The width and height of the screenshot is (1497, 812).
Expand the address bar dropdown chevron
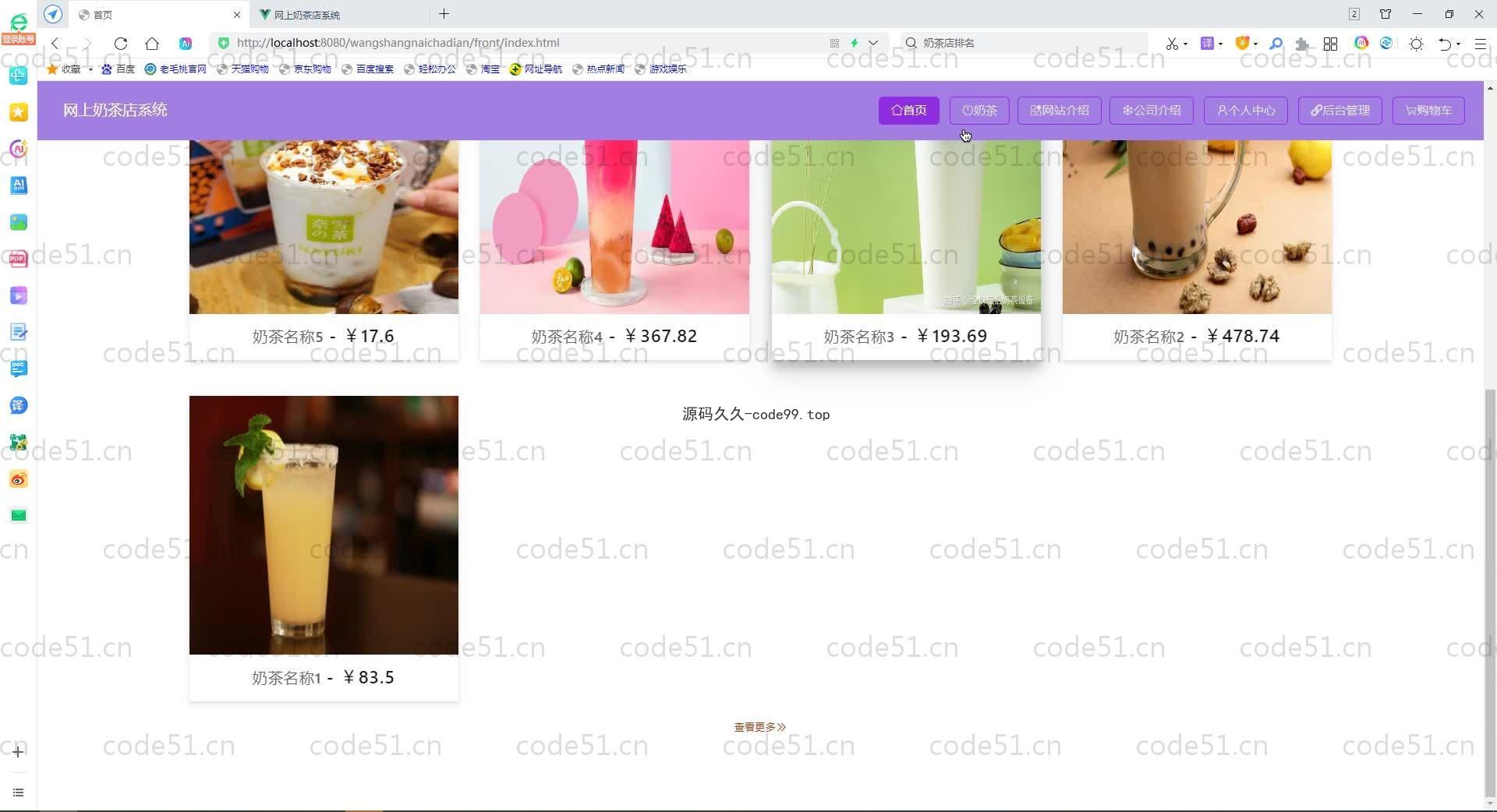(873, 43)
